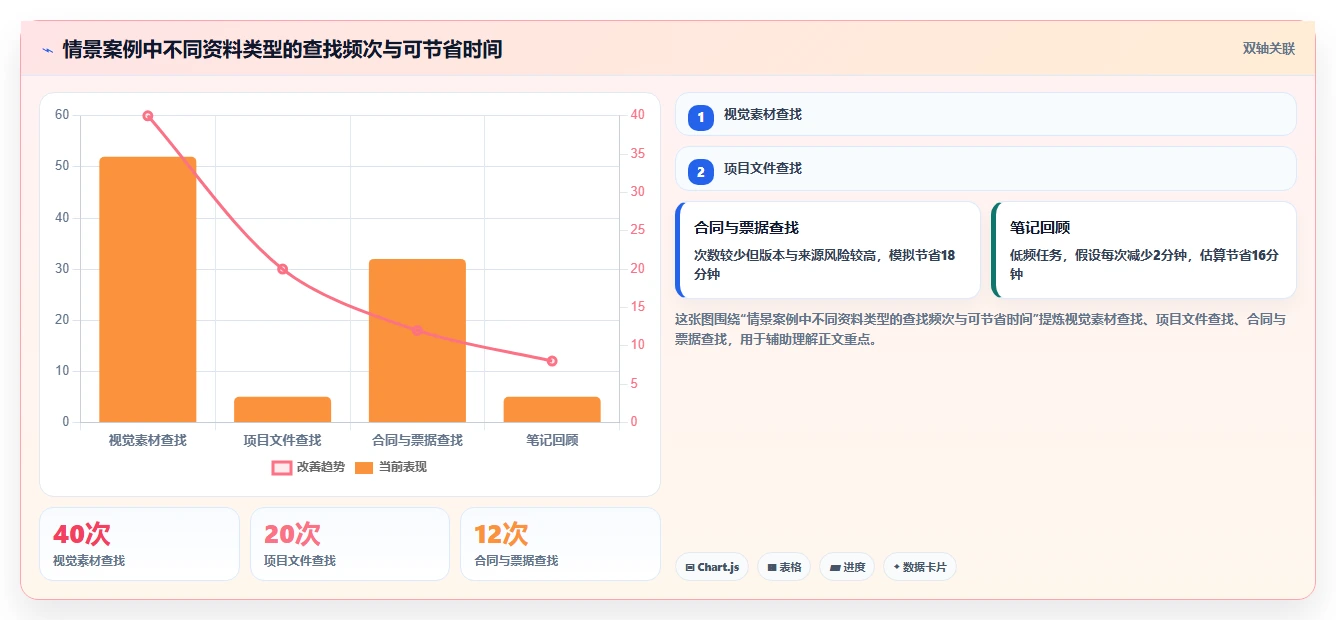Open the 笔记回顾 info card

point(1144,250)
